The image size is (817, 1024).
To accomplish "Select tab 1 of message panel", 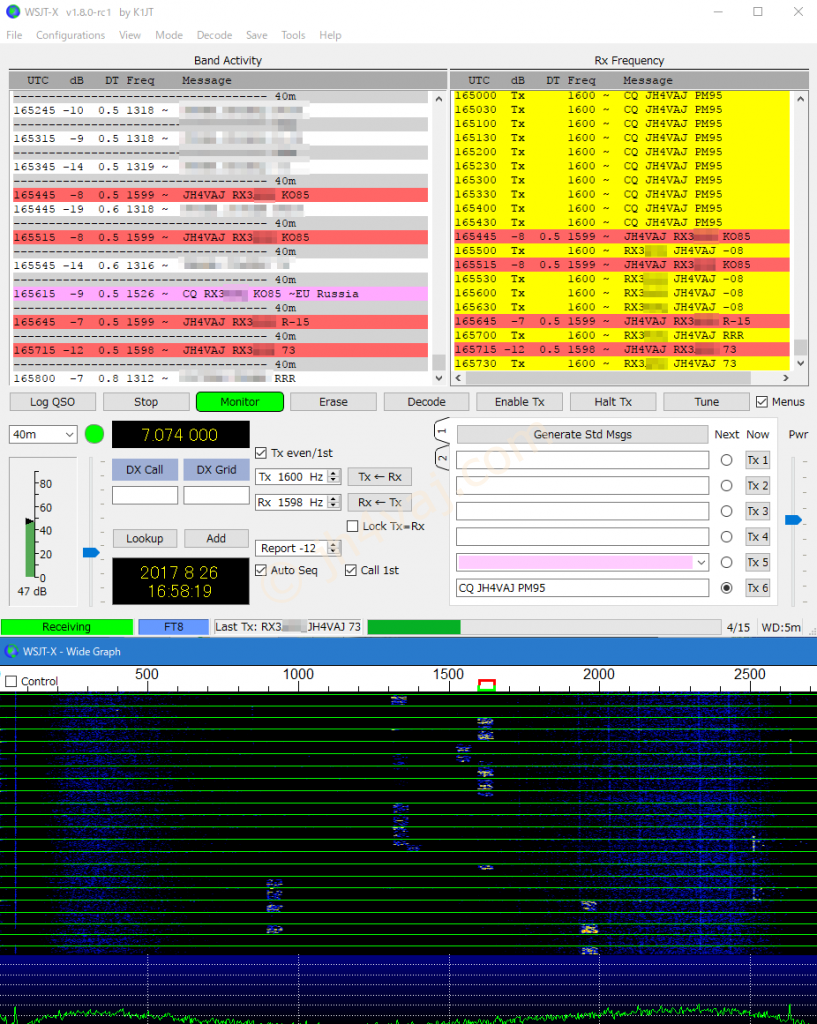I will (442, 431).
